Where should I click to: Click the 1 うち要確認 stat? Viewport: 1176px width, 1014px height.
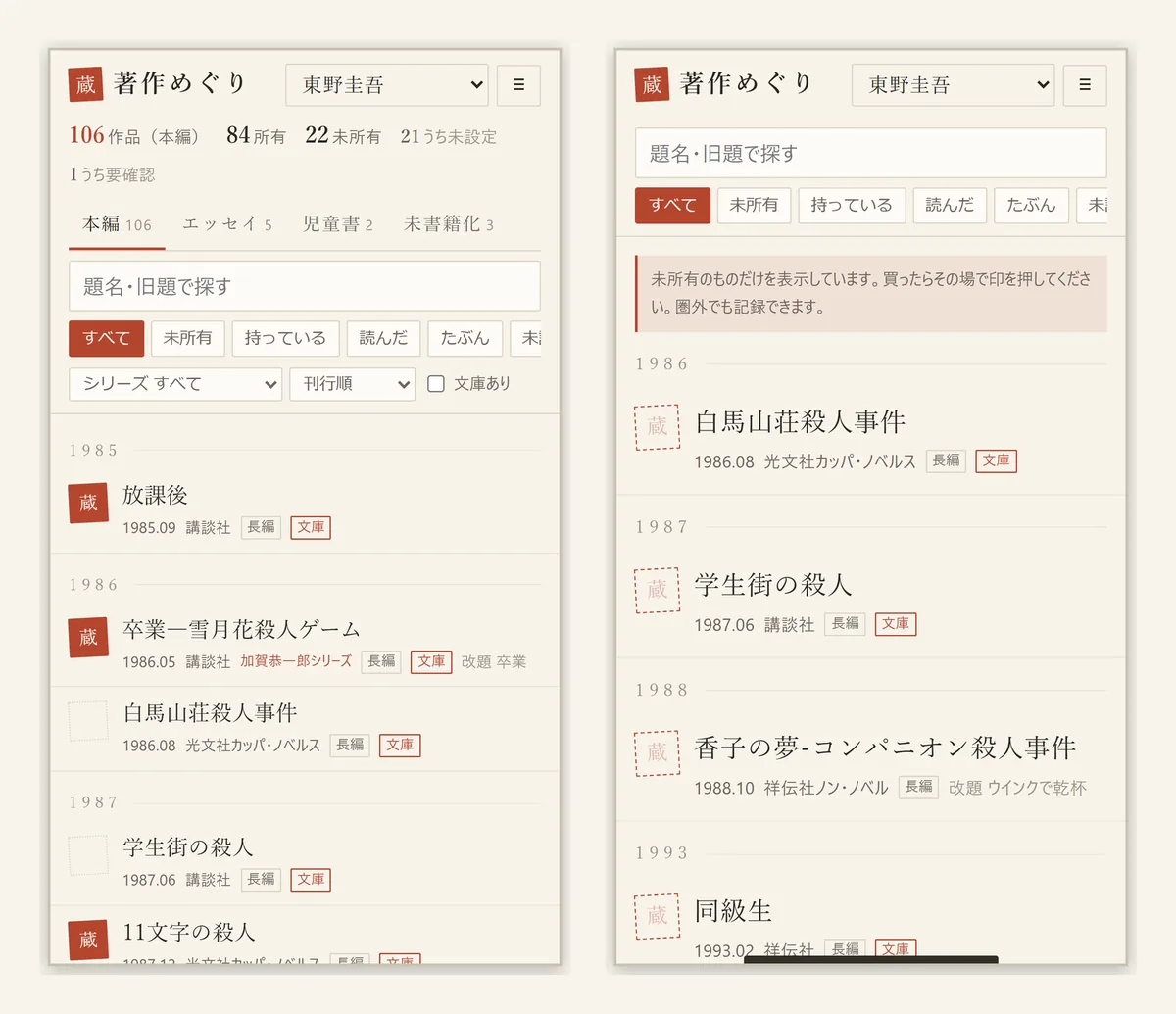pyautogui.click(x=112, y=174)
